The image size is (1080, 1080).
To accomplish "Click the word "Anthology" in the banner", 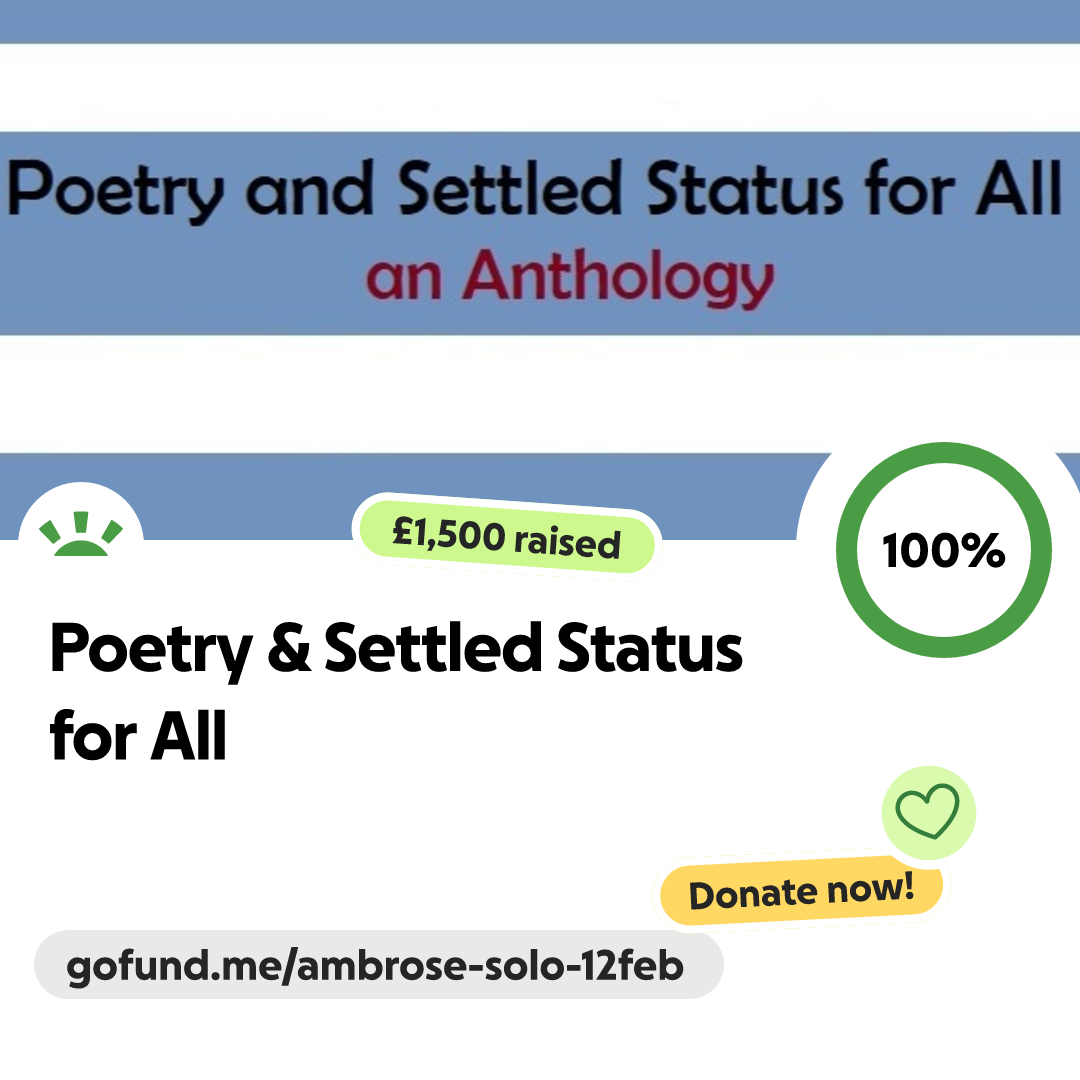I will click(x=618, y=275).
